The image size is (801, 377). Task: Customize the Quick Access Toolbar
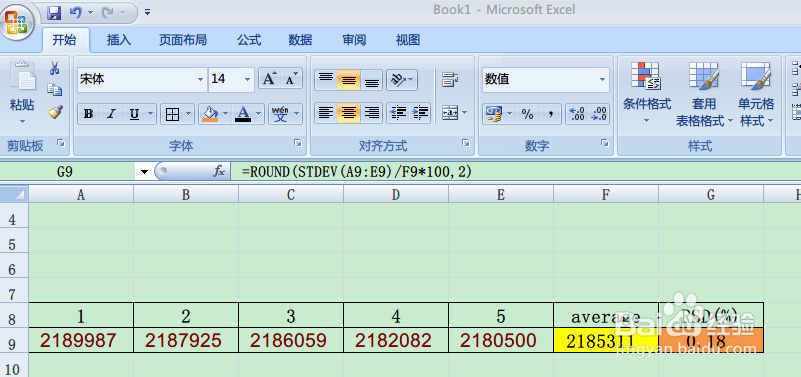click(147, 12)
